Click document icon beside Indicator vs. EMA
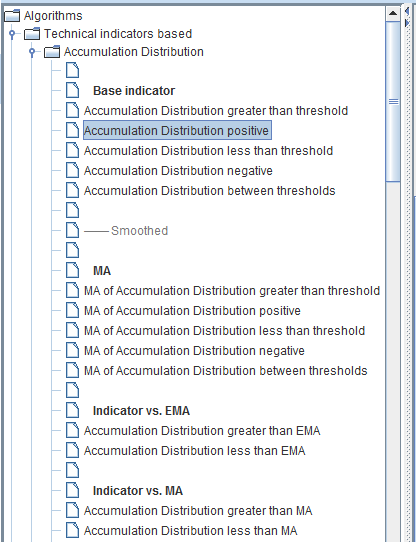The width and height of the screenshot is (416, 542). (x=72, y=411)
